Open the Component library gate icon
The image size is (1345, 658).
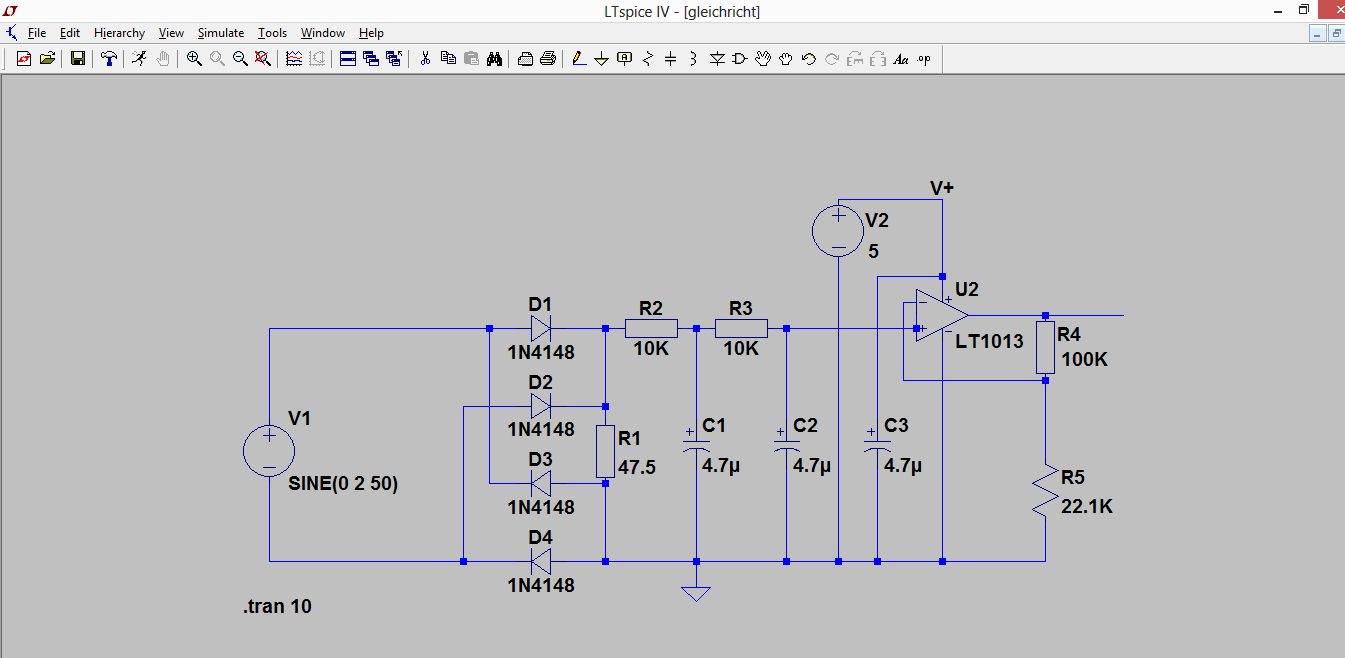tap(740, 59)
